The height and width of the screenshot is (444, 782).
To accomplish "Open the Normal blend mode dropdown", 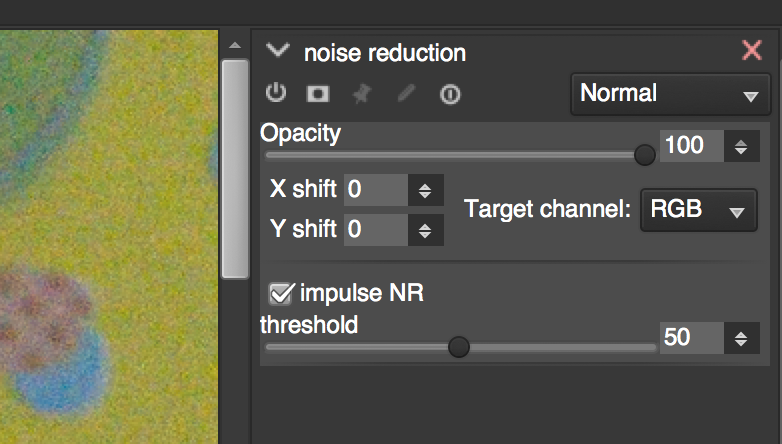I will [x=670, y=94].
